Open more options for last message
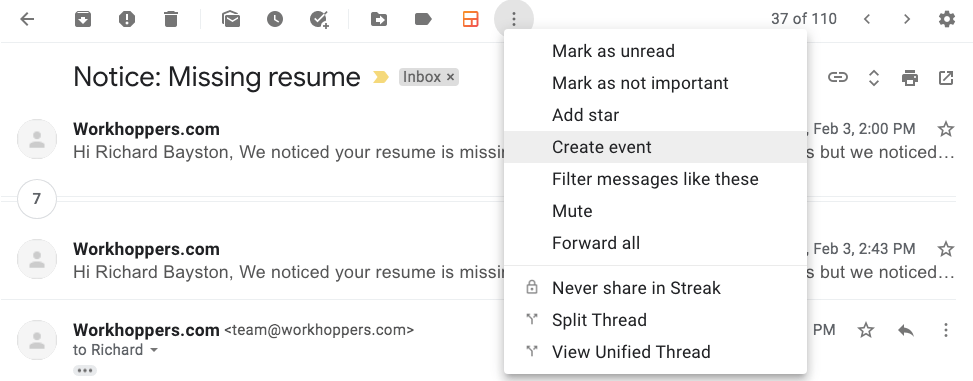The image size is (973, 381). coord(946,330)
